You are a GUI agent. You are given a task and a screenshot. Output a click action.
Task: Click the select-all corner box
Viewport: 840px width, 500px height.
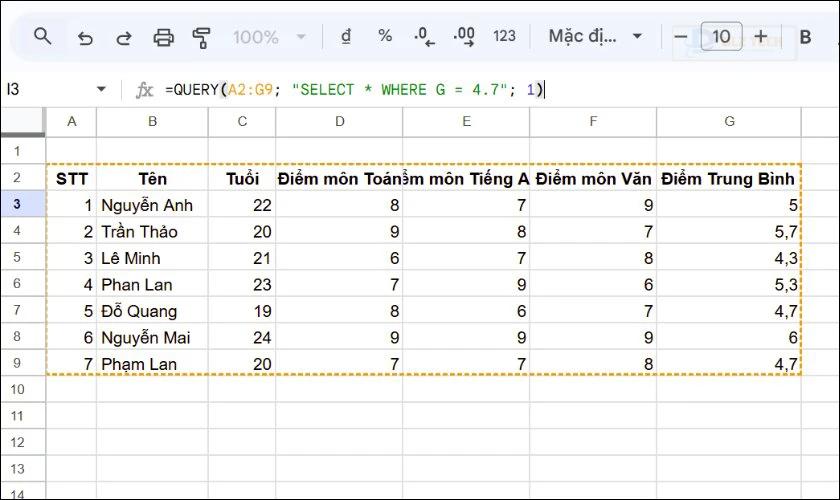(x=23, y=121)
